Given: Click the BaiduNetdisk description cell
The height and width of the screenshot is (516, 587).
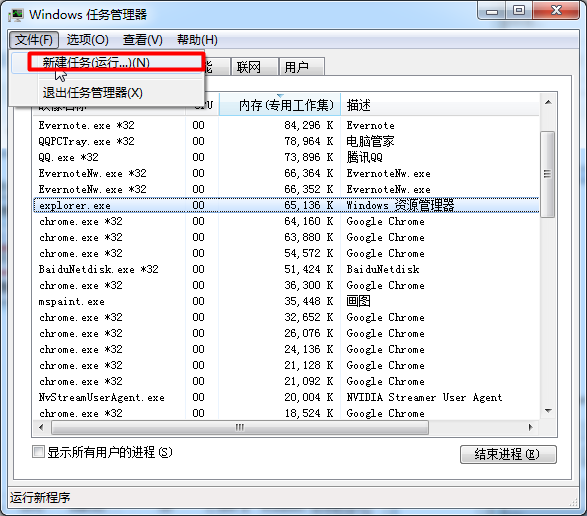Looking at the screenshot, I should click(x=383, y=269).
